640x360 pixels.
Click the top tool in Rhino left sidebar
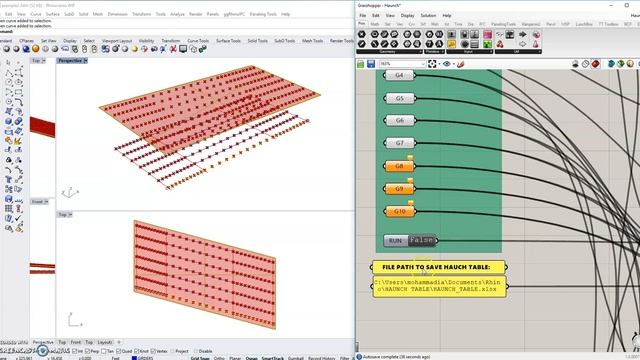(9, 63)
